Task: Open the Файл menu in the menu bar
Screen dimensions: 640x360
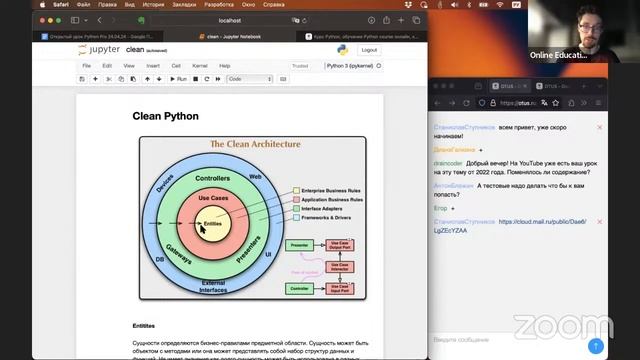Action: point(83,5)
